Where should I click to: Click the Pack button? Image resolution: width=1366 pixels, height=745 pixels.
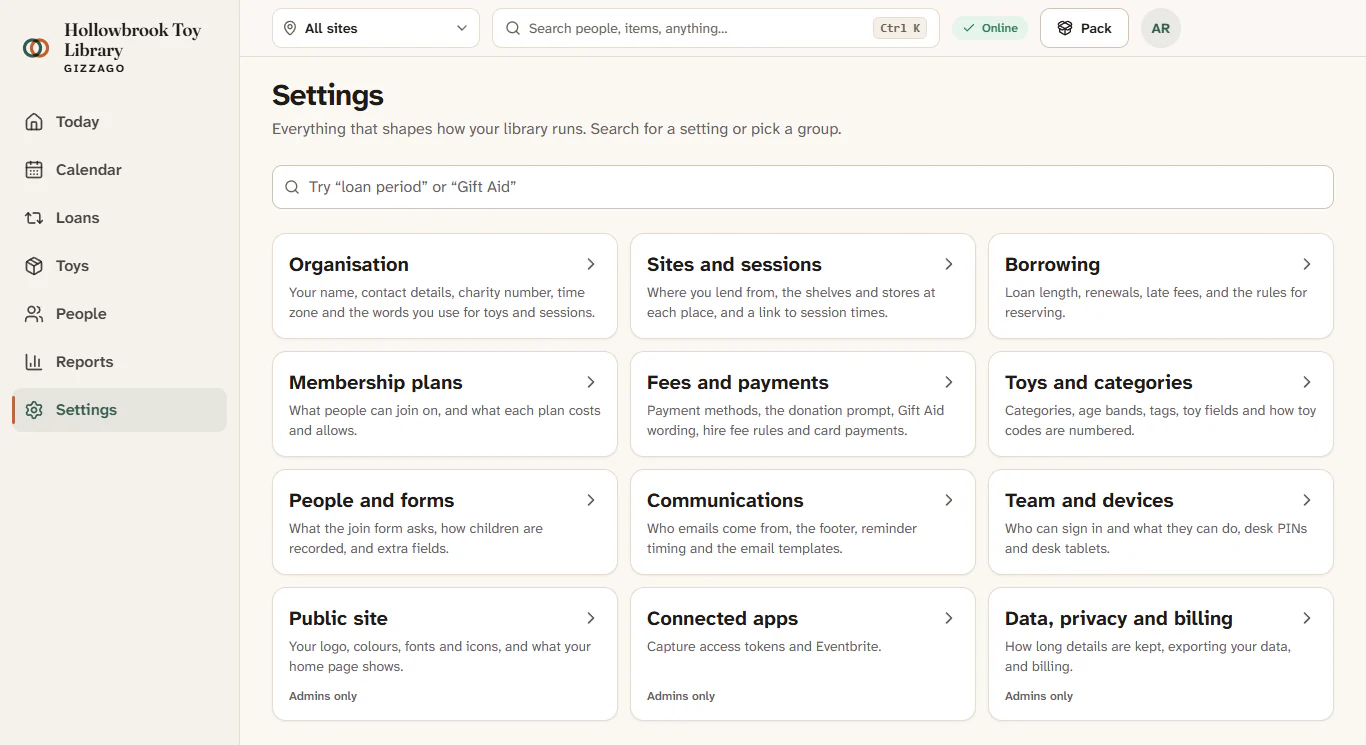1084,28
